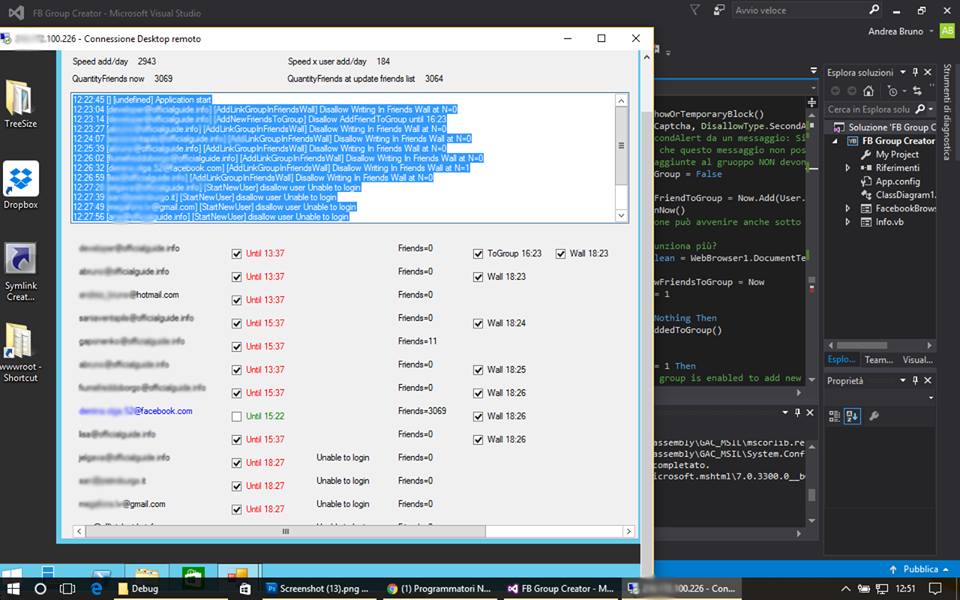Open the Windows Start menu
960x600 pixels.
click(x=12, y=588)
